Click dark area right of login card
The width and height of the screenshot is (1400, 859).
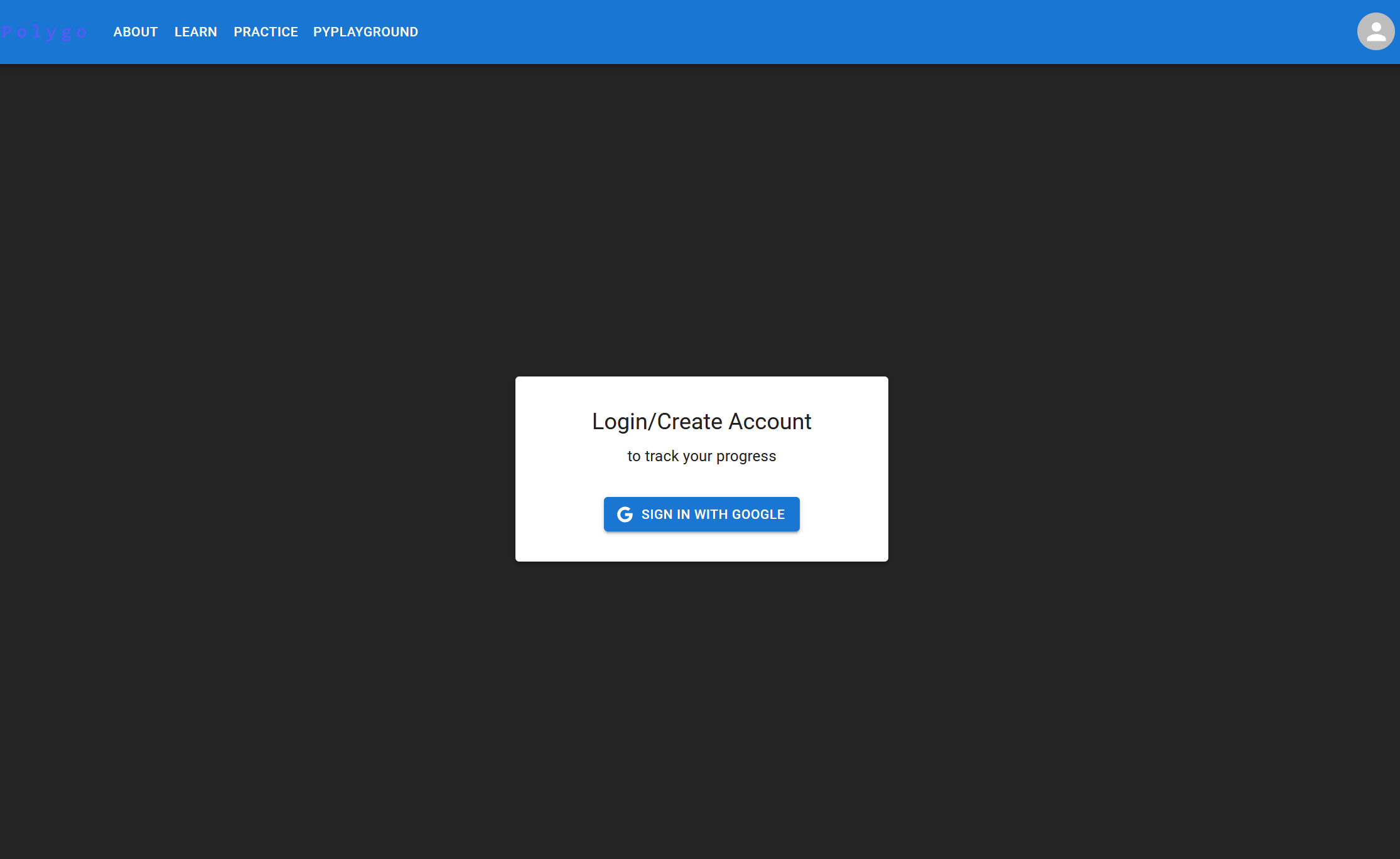pyautogui.click(x=1143, y=469)
